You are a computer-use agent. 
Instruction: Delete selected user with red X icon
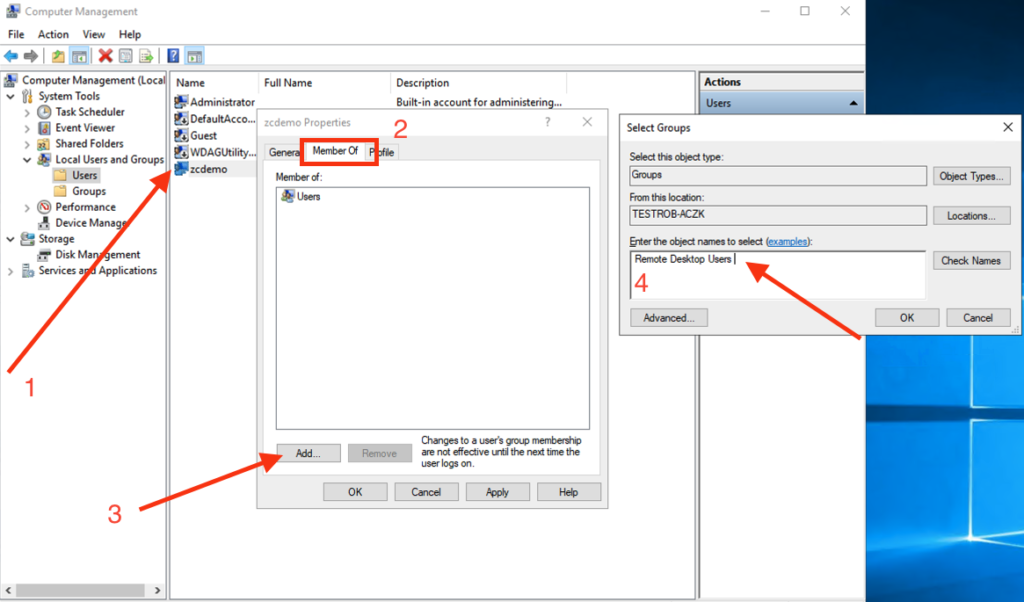105,56
